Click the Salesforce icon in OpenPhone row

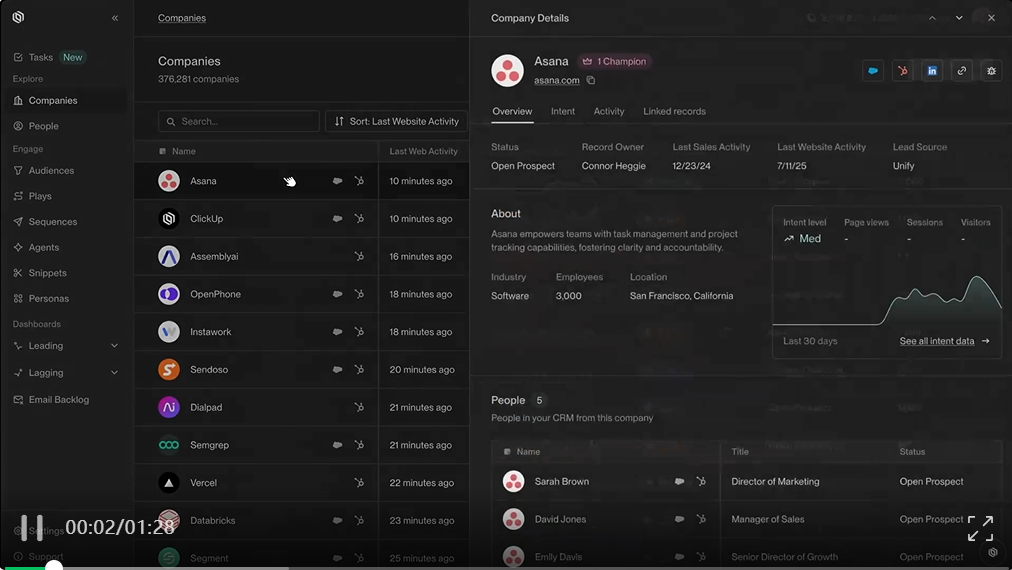(x=338, y=294)
